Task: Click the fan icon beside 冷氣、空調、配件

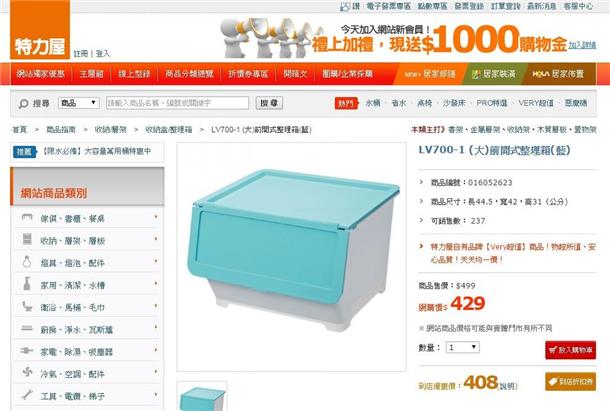Action: tap(27, 372)
